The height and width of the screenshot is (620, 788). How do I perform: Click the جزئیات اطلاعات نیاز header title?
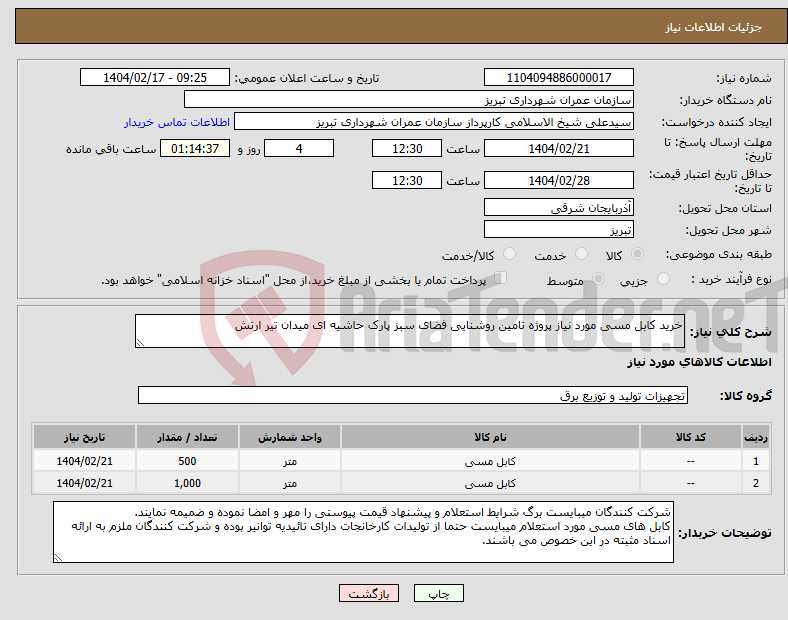714,27
